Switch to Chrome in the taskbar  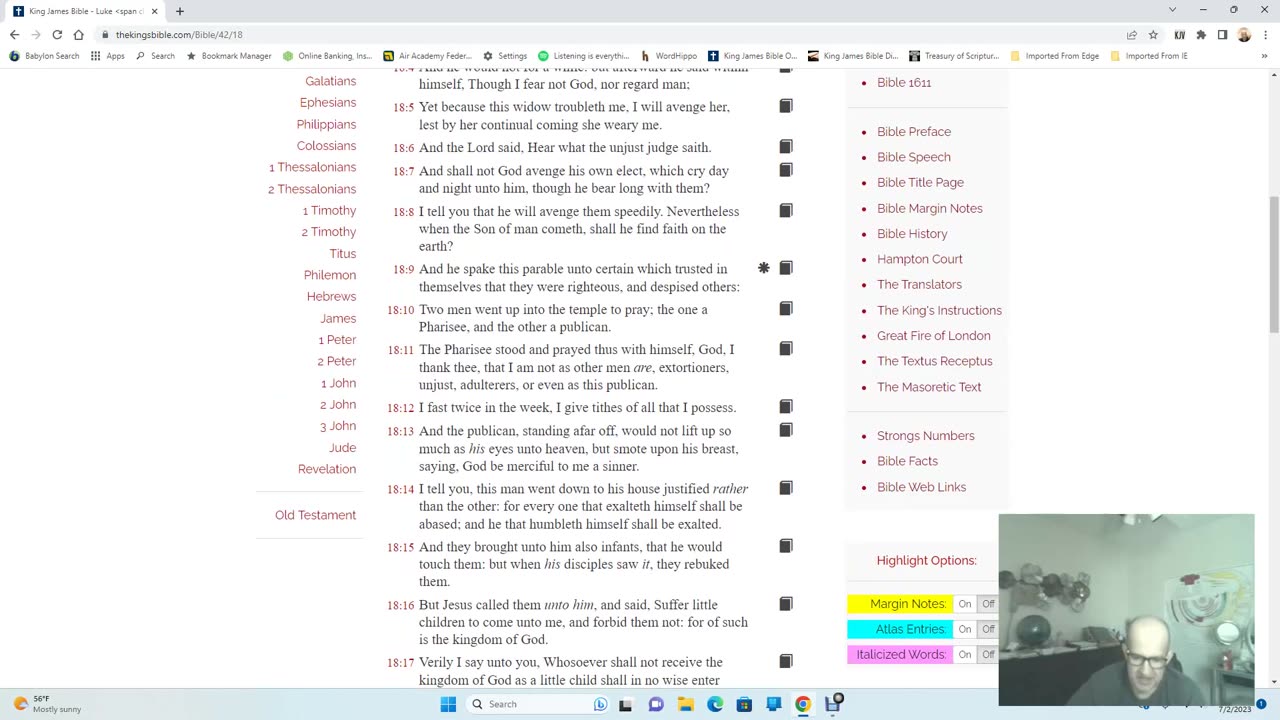[x=803, y=704]
